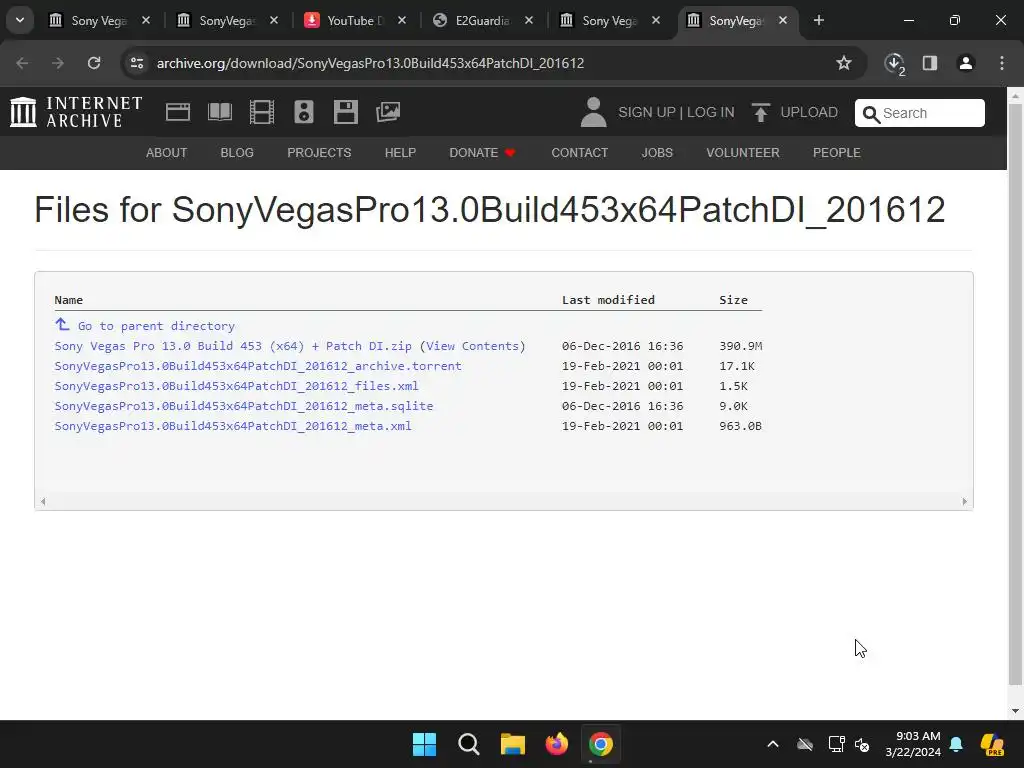
Task: Open the _meta.sqlite link
Action: click(x=244, y=406)
